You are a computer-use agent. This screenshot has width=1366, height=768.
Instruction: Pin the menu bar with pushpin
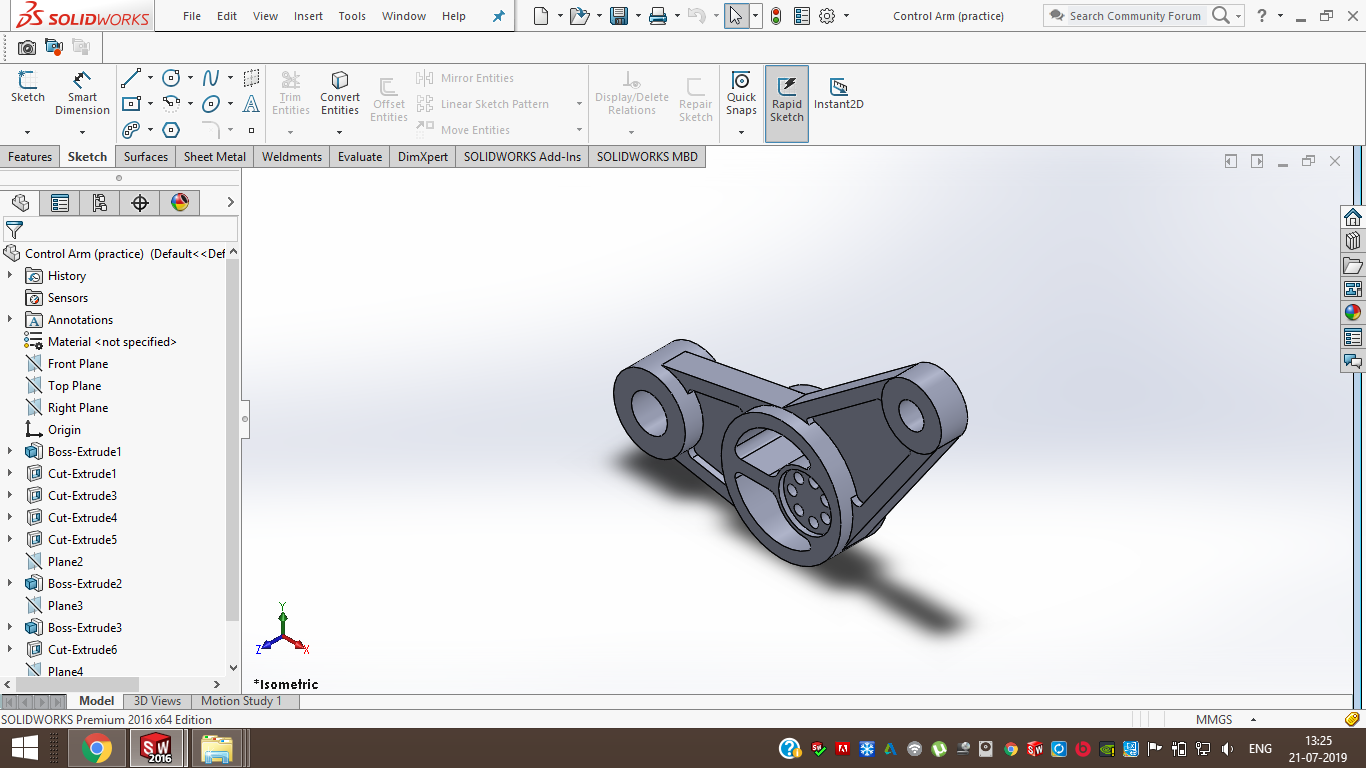[x=499, y=16]
